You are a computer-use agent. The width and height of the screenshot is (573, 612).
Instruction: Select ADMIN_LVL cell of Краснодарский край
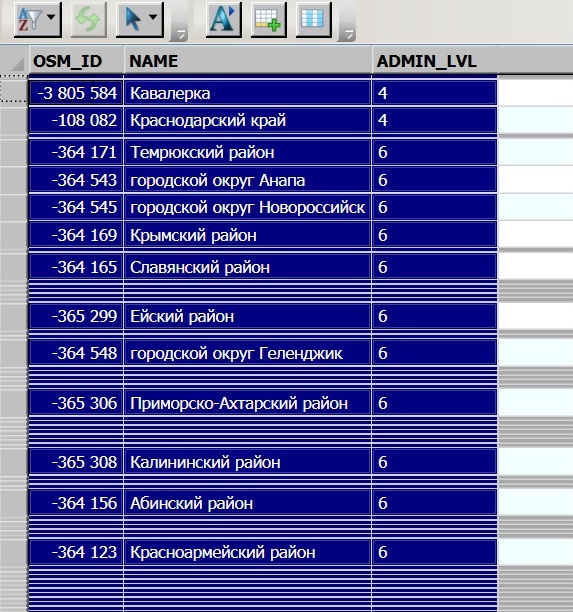tap(434, 120)
